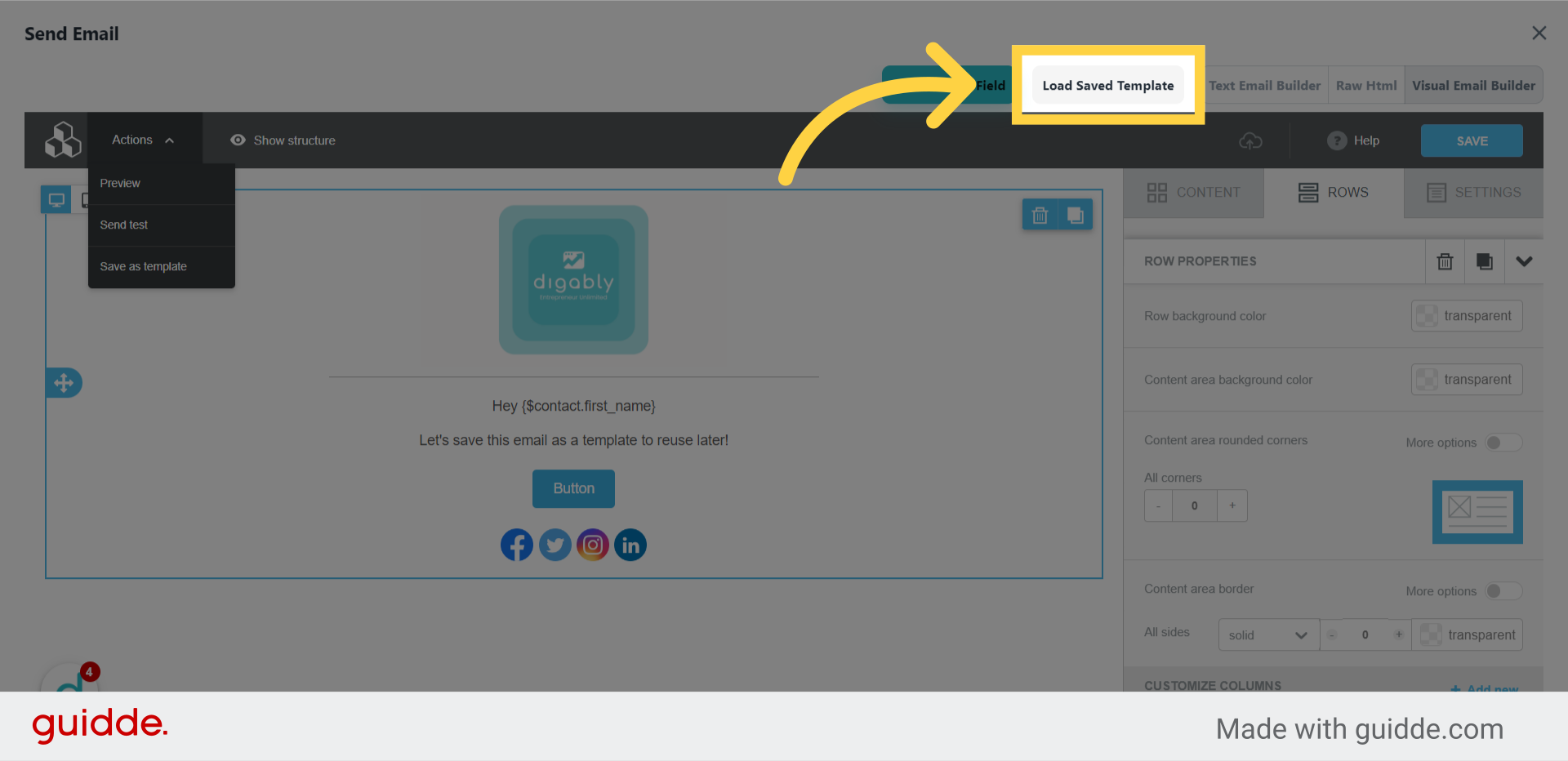Increase the All corners radius value
The height and width of the screenshot is (761, 1568).
pos(1232,506)
